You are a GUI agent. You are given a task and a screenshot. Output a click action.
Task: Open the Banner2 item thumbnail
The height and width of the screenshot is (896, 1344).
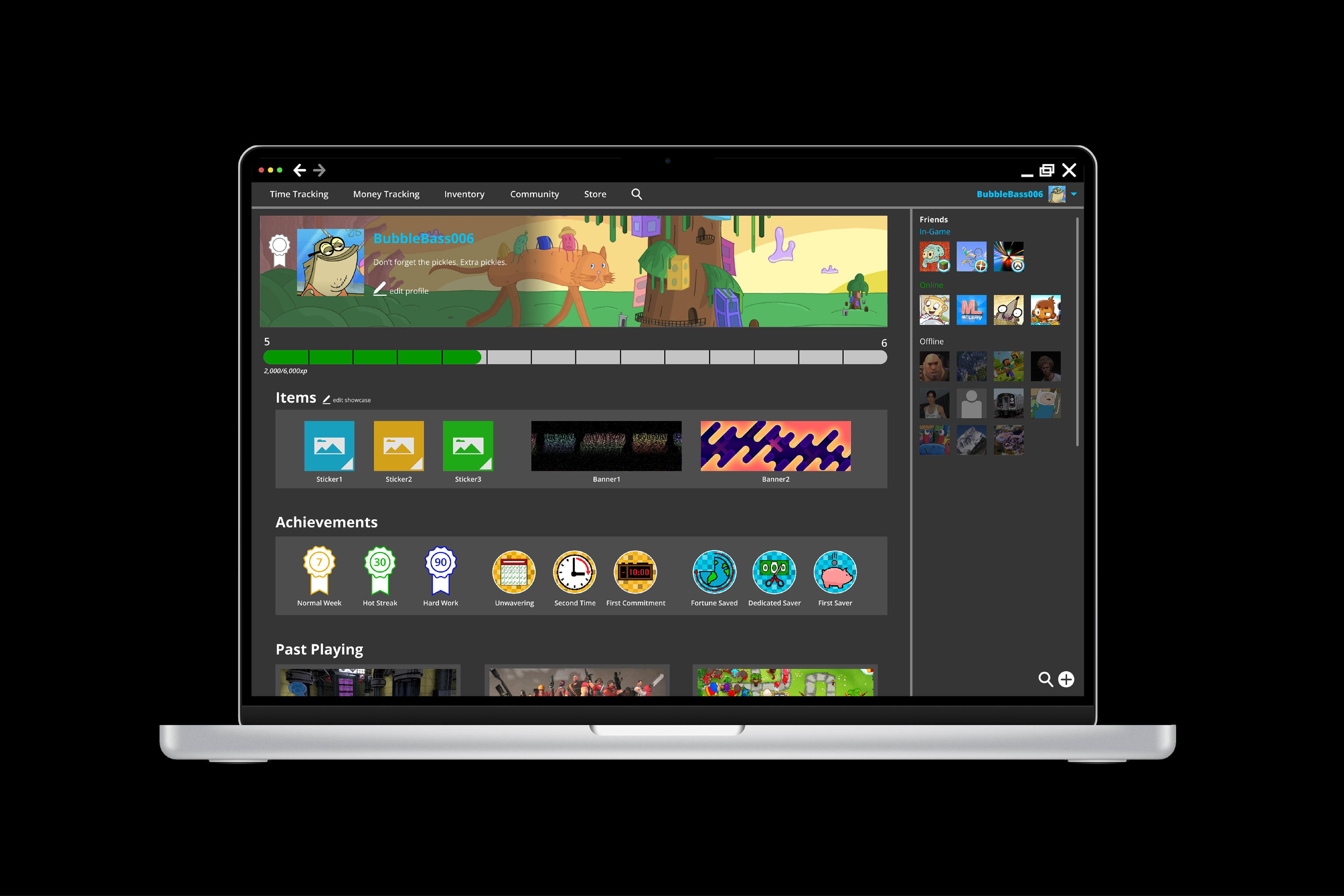click(x=776, y=446)
